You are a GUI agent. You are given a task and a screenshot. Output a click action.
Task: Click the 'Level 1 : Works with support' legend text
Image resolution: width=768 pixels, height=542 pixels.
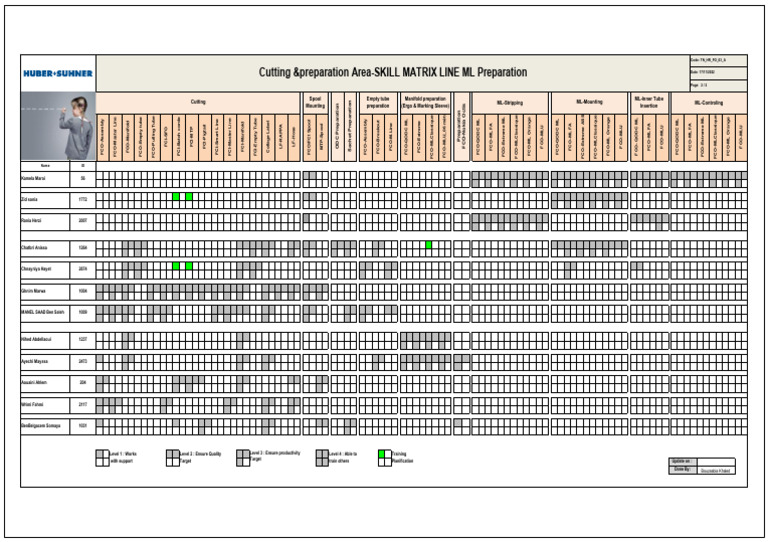coord(123,457)
